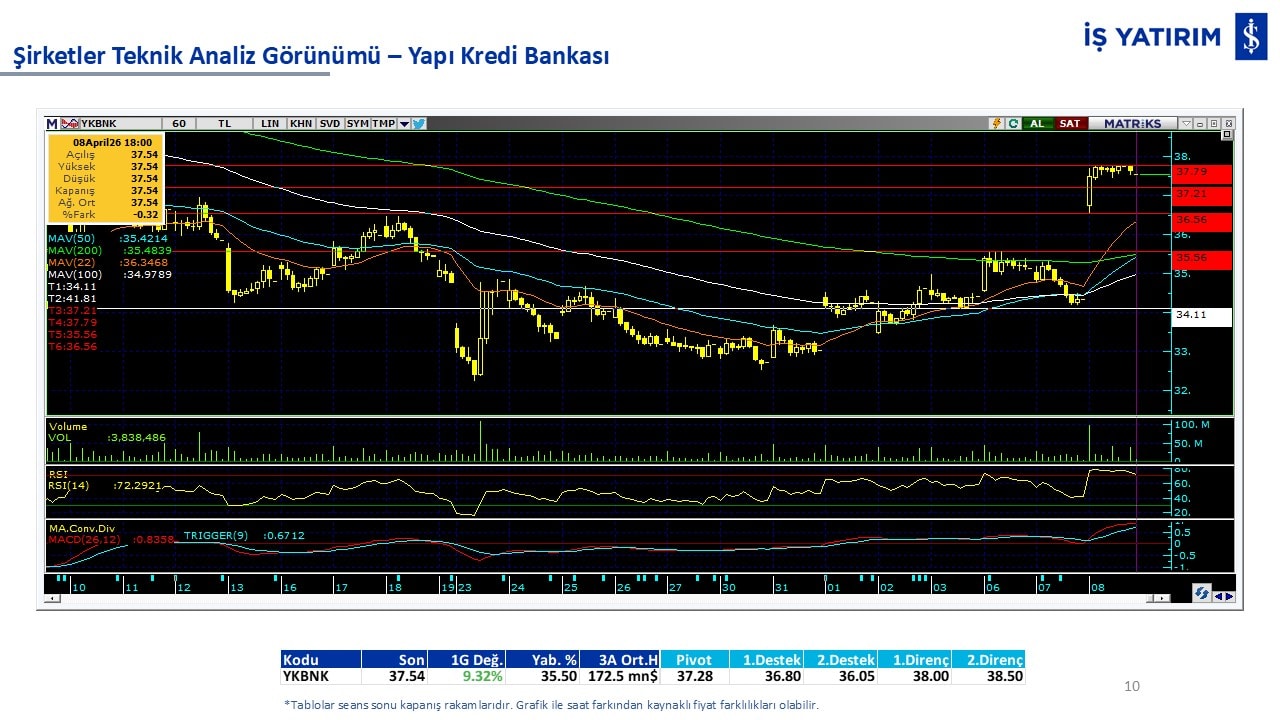Click the İş Yatırım logo emblem
The width and height of the screenshot is (1280, 720).
(x=1250, y=38)
